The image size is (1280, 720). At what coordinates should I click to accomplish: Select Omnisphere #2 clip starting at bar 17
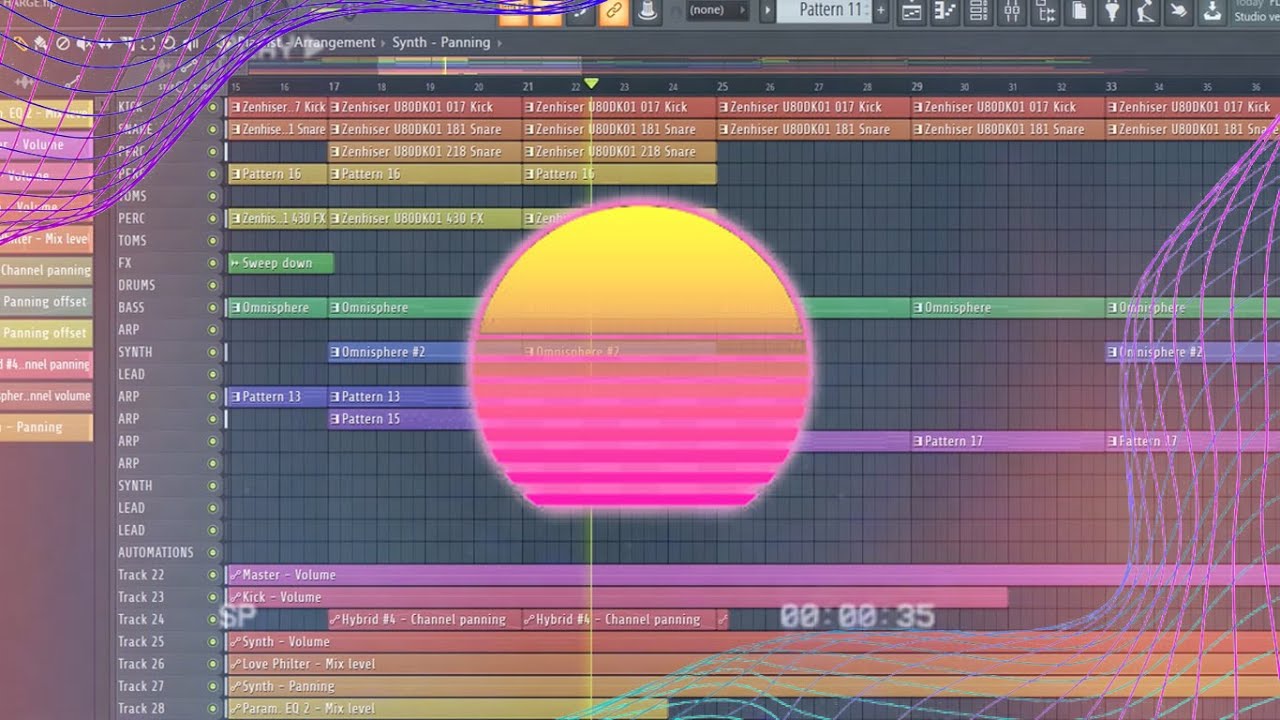(399, 352)
